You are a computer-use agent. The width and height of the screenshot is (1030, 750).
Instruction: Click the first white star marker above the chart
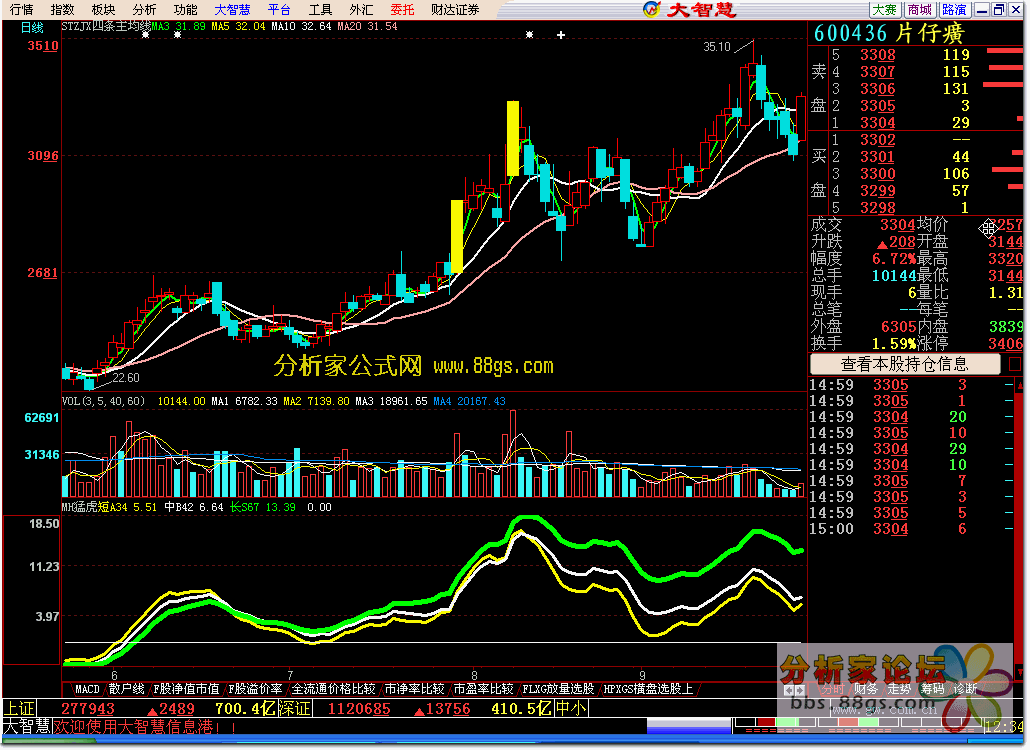[x=146, y=34]
